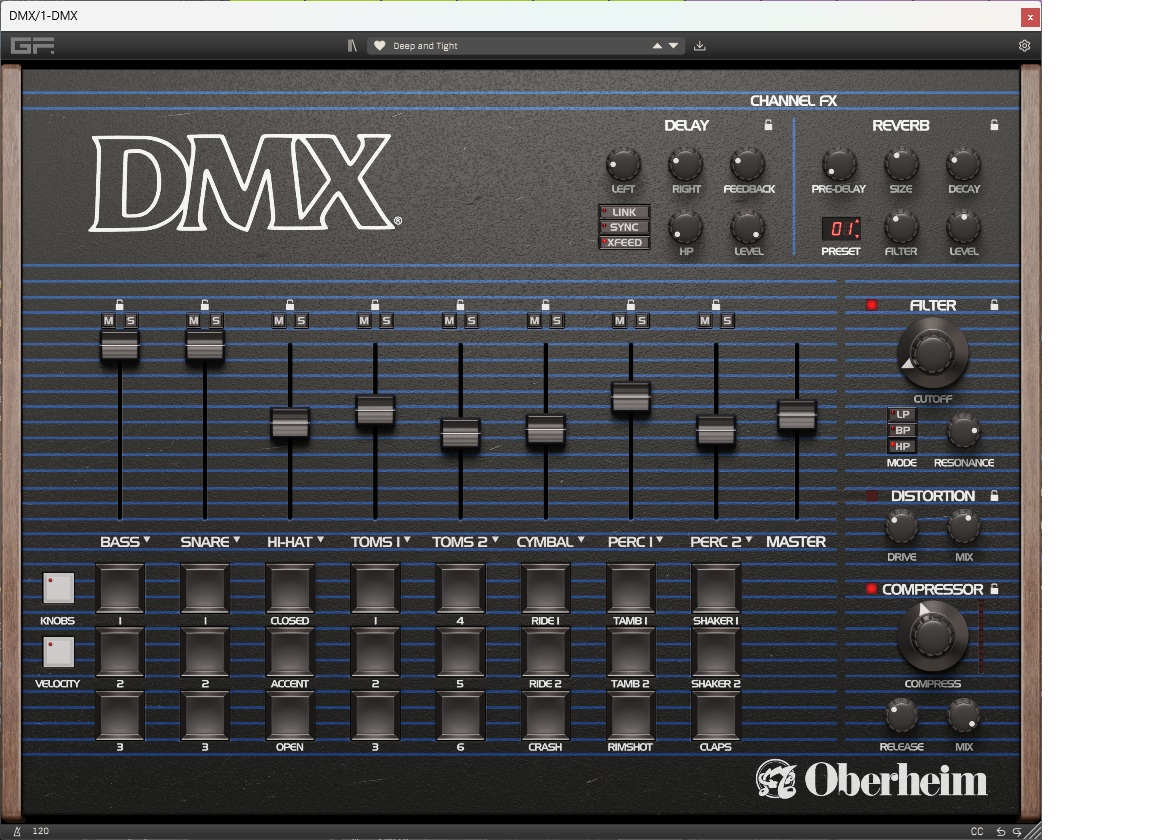Trigger the CRASH cymbal pad
This screenshot has height=840, width=1152.
click(545, 713)
